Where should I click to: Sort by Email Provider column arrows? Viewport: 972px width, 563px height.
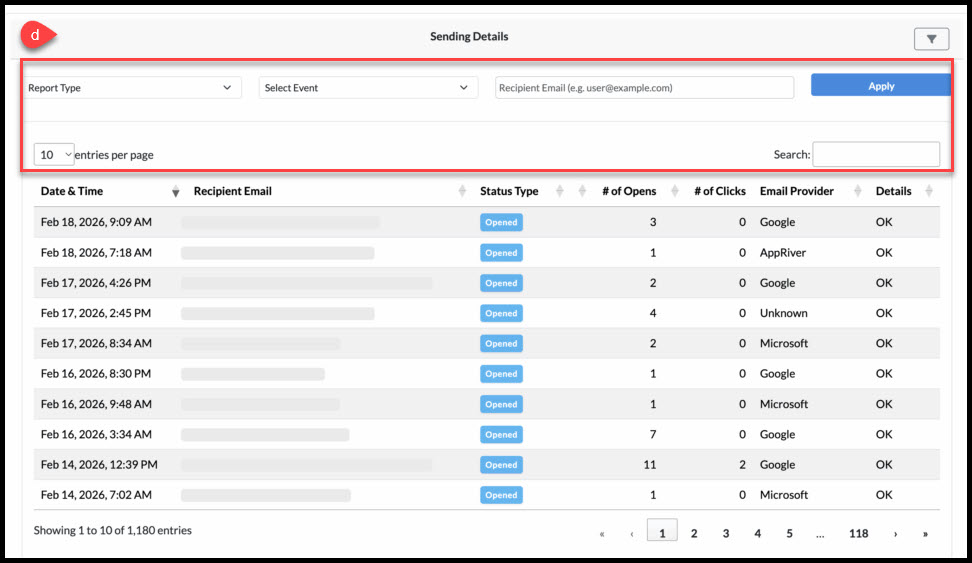(x=857, y=191)
